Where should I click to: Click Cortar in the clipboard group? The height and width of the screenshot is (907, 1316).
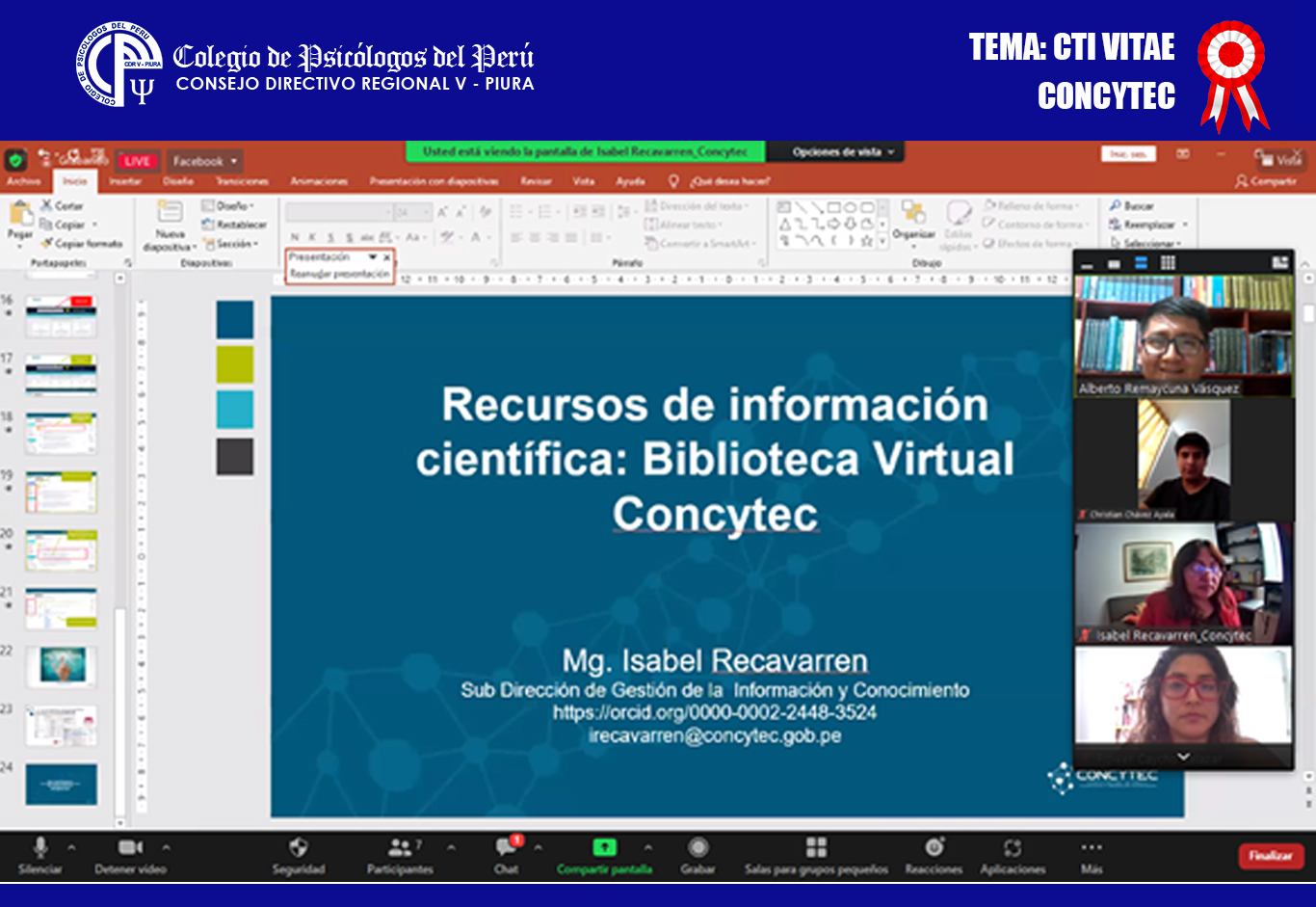(x=63, y=205)
